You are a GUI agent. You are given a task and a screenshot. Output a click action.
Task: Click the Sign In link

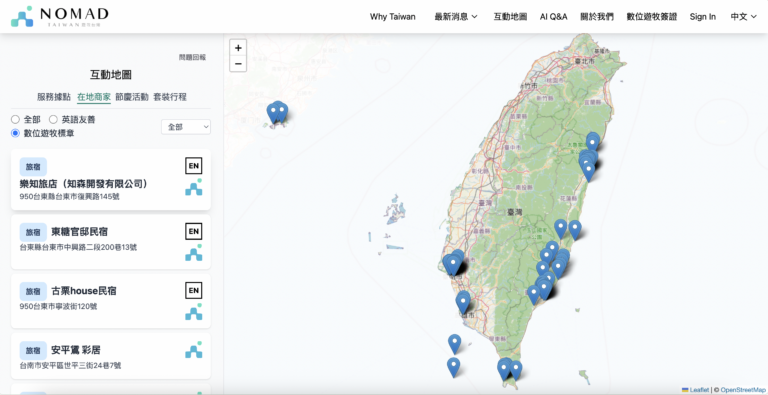(x=702, y=17)
